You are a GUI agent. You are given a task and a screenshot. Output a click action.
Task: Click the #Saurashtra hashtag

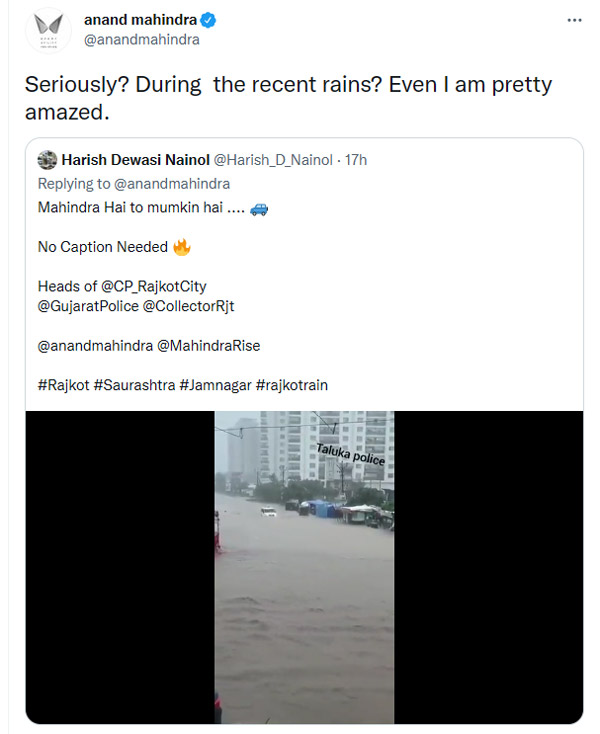tap(134, 384)
